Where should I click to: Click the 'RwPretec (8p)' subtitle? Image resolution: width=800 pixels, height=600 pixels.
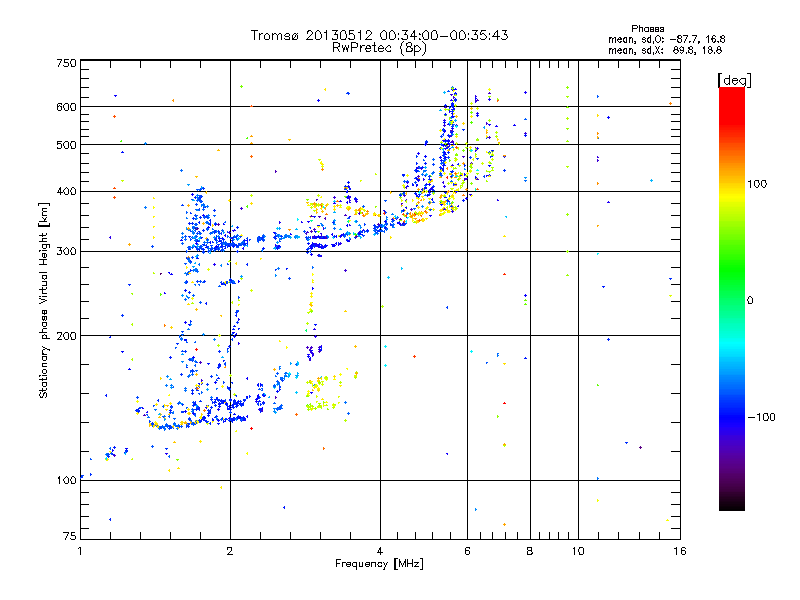(379, 48)
